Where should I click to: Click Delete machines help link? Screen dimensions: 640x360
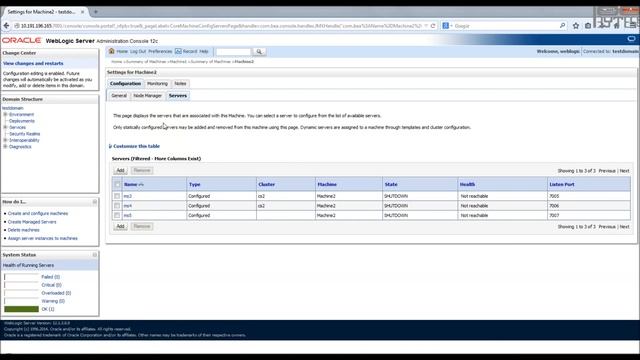click(x=24, y=230)
